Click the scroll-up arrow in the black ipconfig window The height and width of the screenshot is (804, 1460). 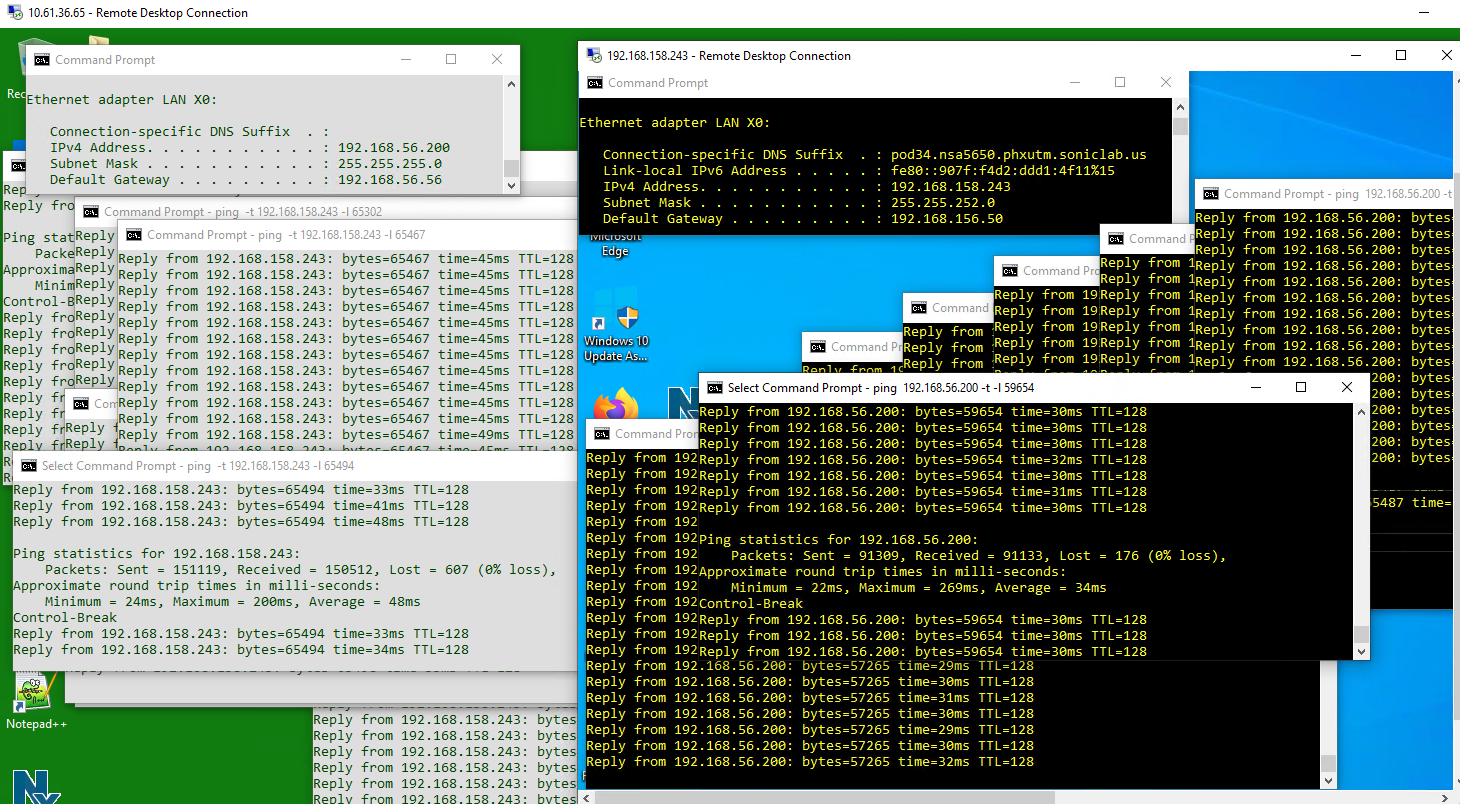pos(1180,107)
